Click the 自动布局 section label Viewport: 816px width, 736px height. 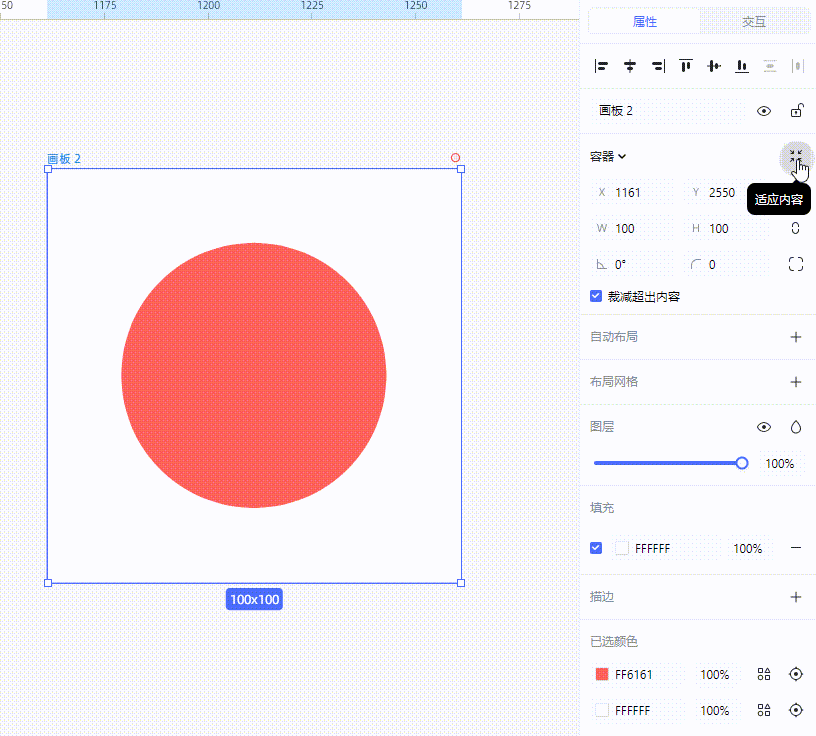tap(614, 337)
